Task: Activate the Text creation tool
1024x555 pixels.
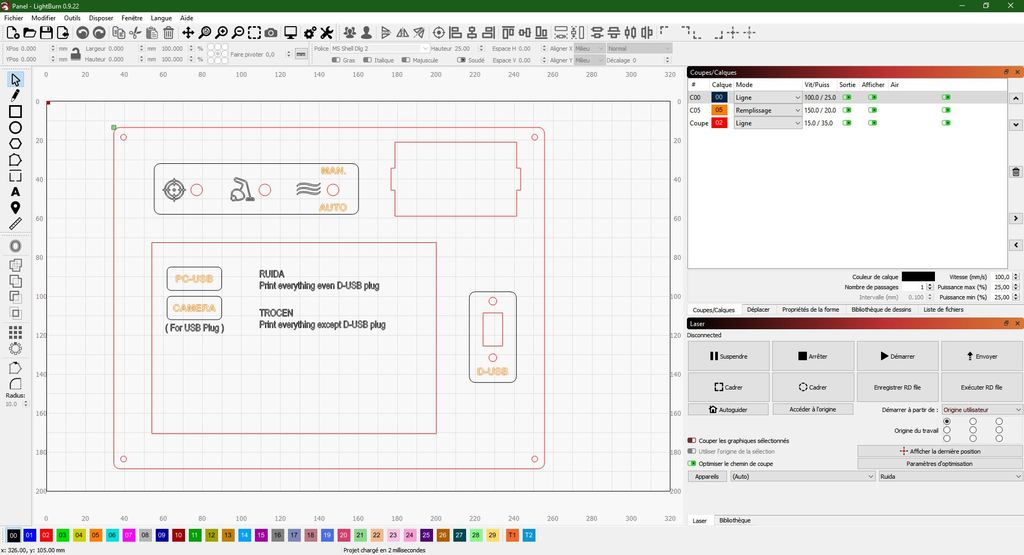Action: pos(15,191)
